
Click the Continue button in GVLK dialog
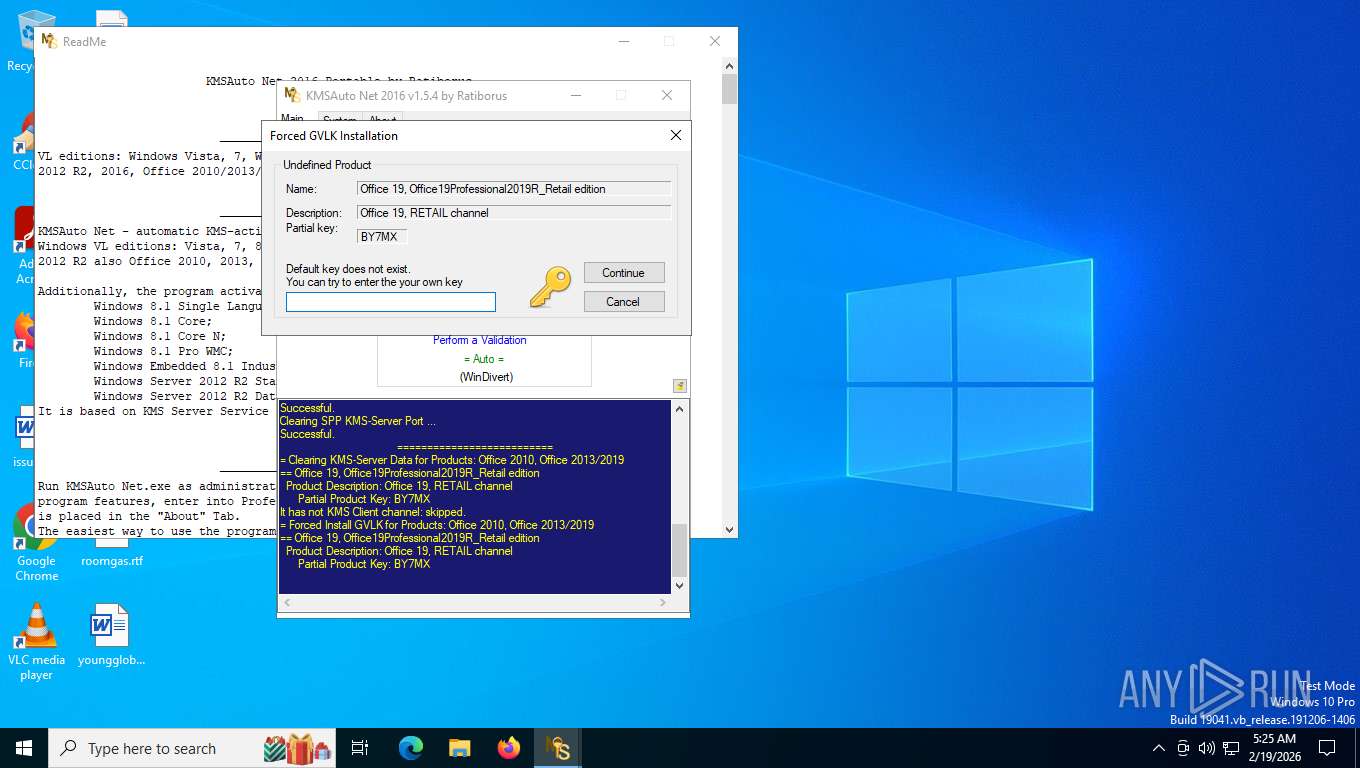click(624, 273)
